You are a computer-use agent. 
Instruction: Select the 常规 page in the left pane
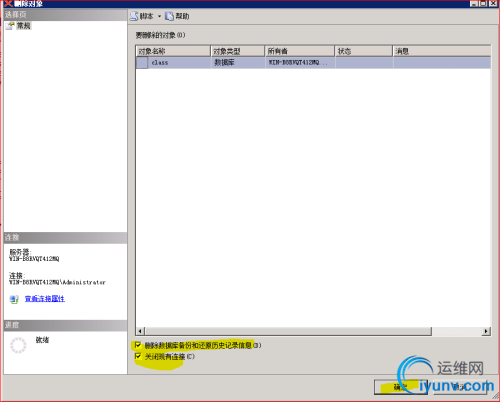pyautogui.click(x=24, y=26)
